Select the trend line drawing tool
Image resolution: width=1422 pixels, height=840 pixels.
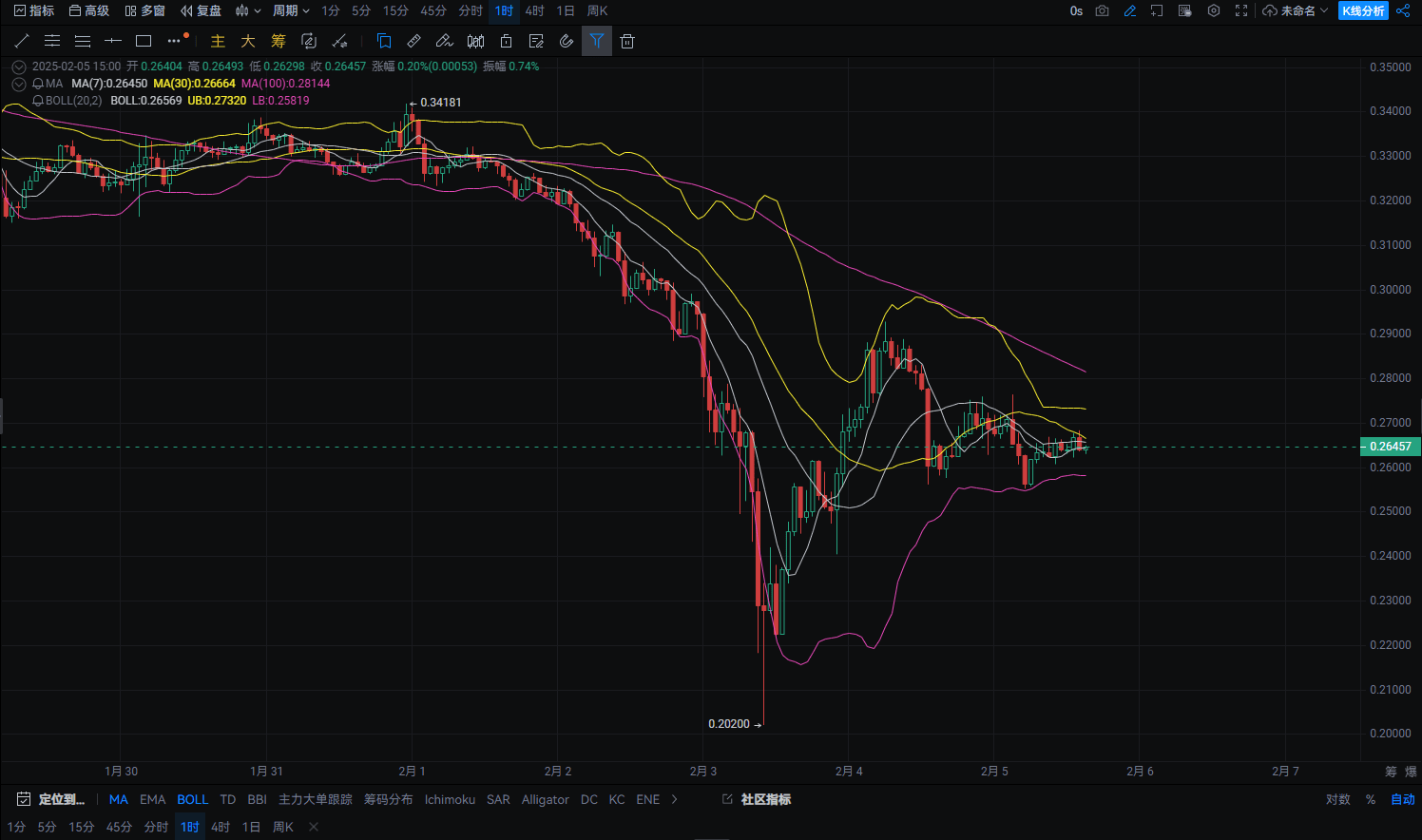pos(22,41)
